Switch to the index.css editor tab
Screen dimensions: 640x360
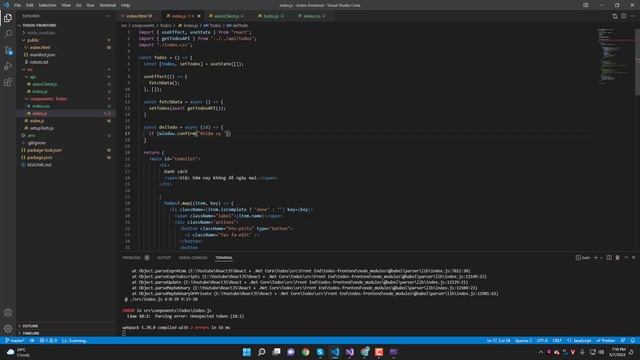pyautogui.click(x=312, y=16)
